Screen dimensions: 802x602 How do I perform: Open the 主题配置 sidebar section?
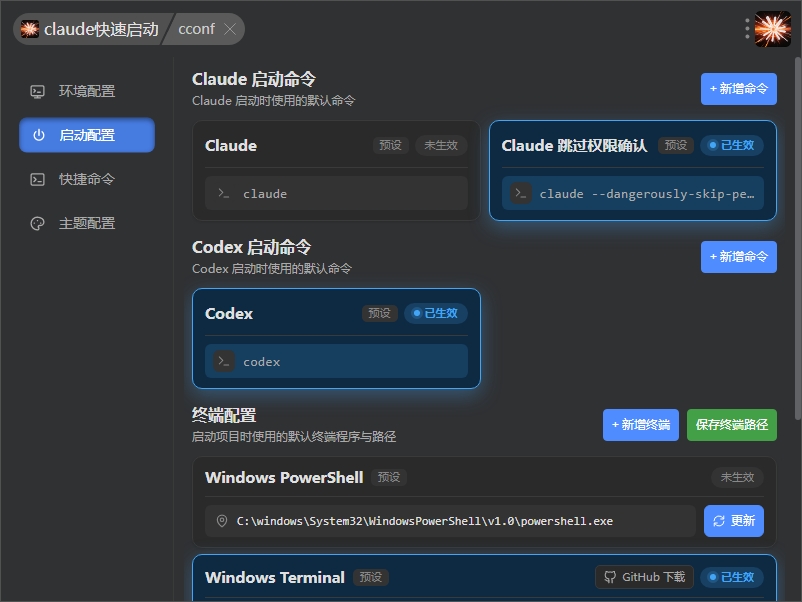click(x=87, y=224)
